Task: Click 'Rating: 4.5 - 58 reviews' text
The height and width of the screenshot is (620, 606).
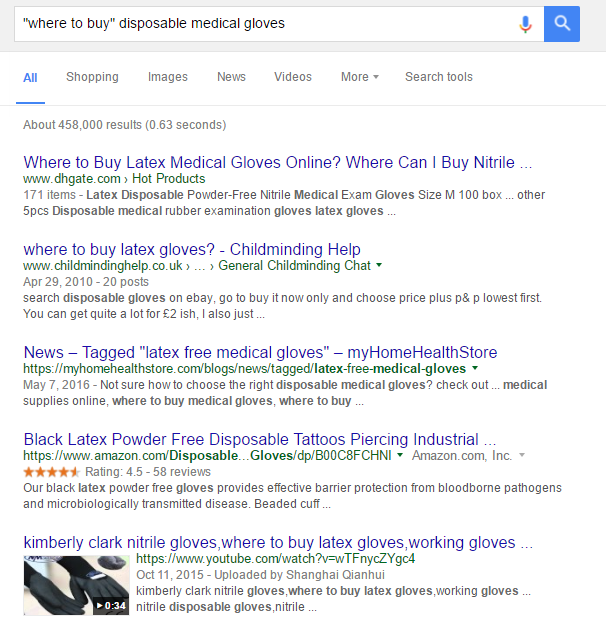Action: (148, 472)
